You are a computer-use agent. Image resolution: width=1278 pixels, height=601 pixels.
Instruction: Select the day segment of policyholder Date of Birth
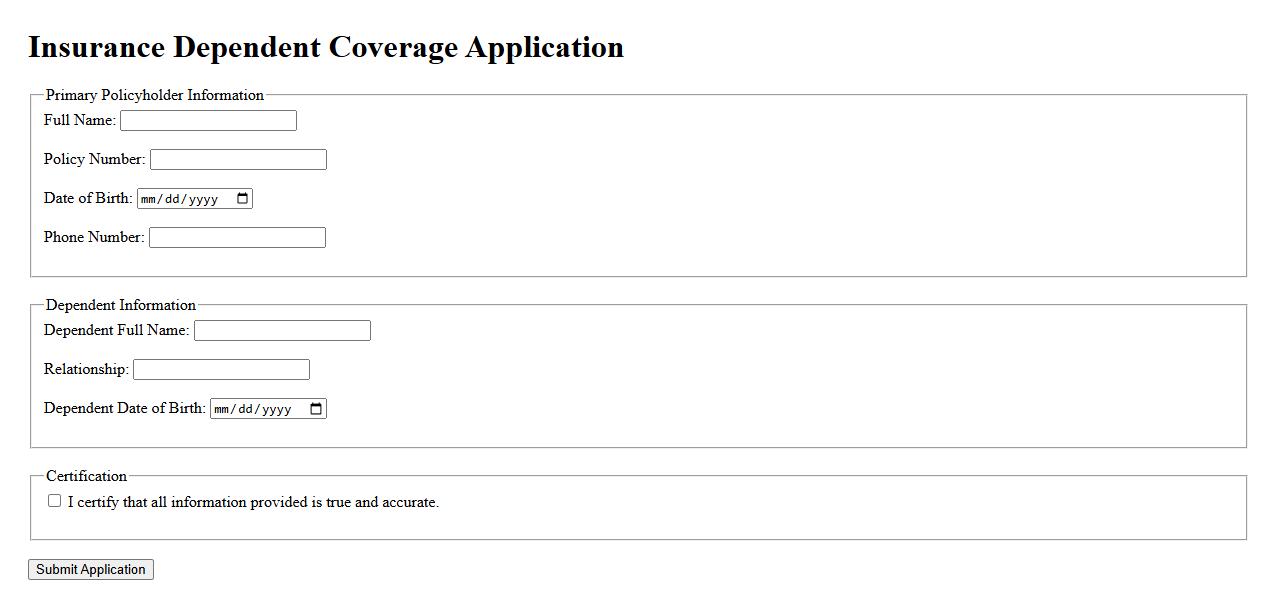pos(173,199)
